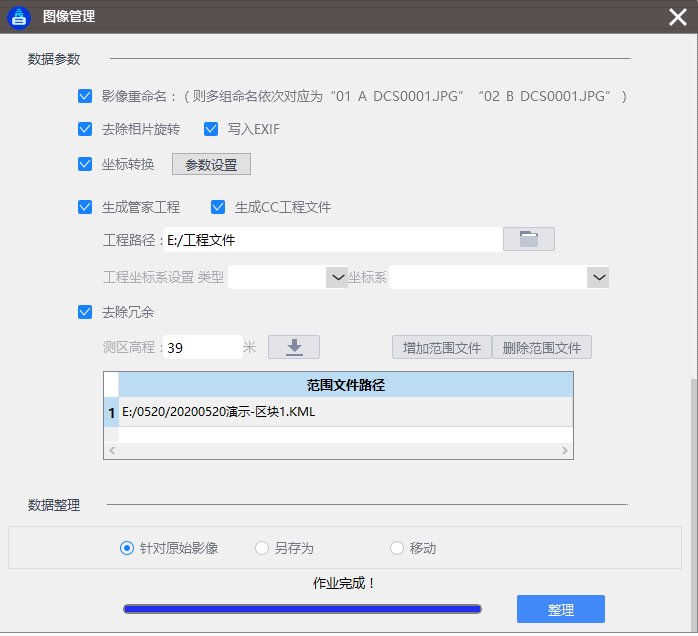Image resolution: width=698 pixels, height=636 pixels.
Task: Click the app logo in title bar
Action: point(19,16)
